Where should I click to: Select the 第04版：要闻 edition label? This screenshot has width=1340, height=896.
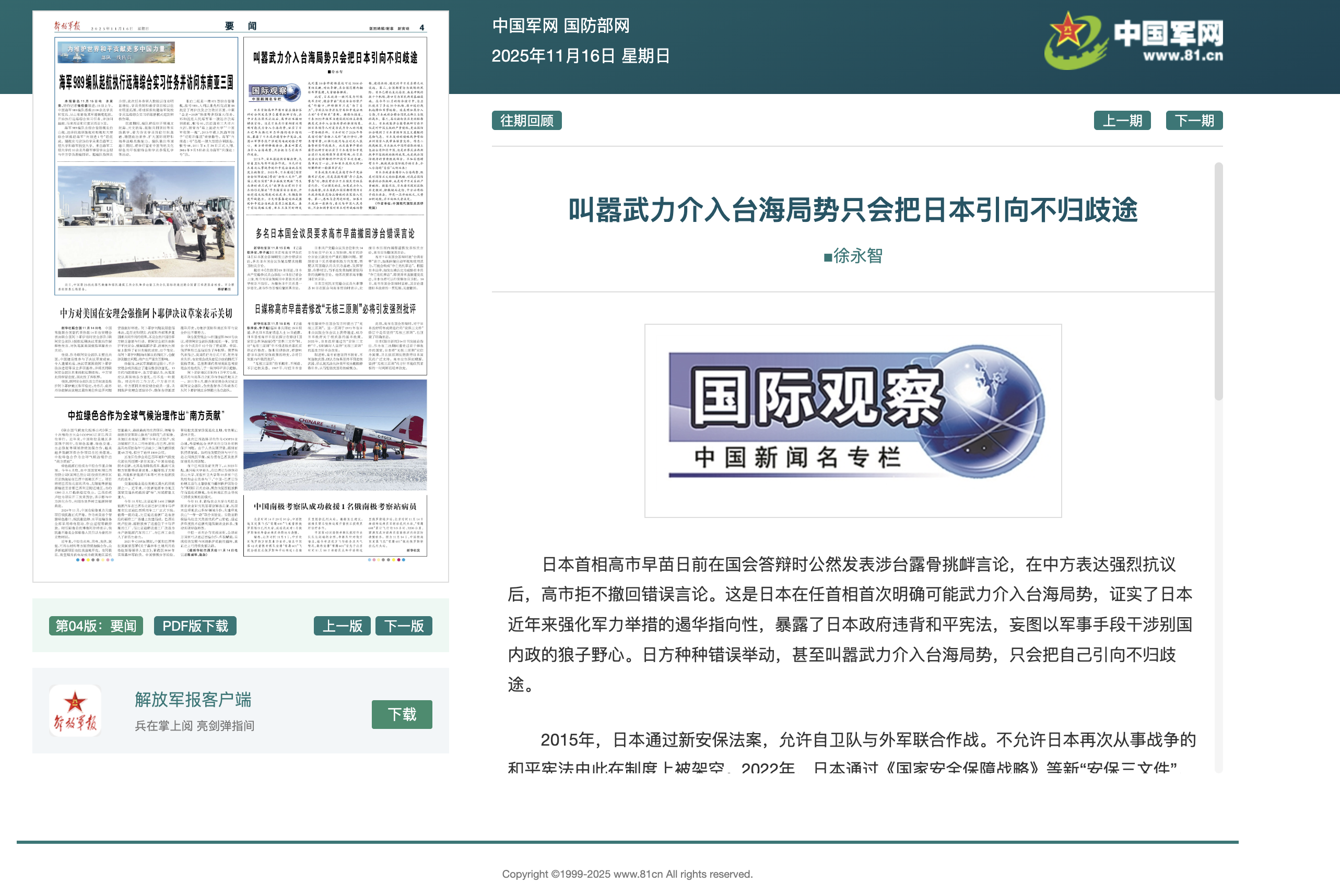click(x=95, y=626)
